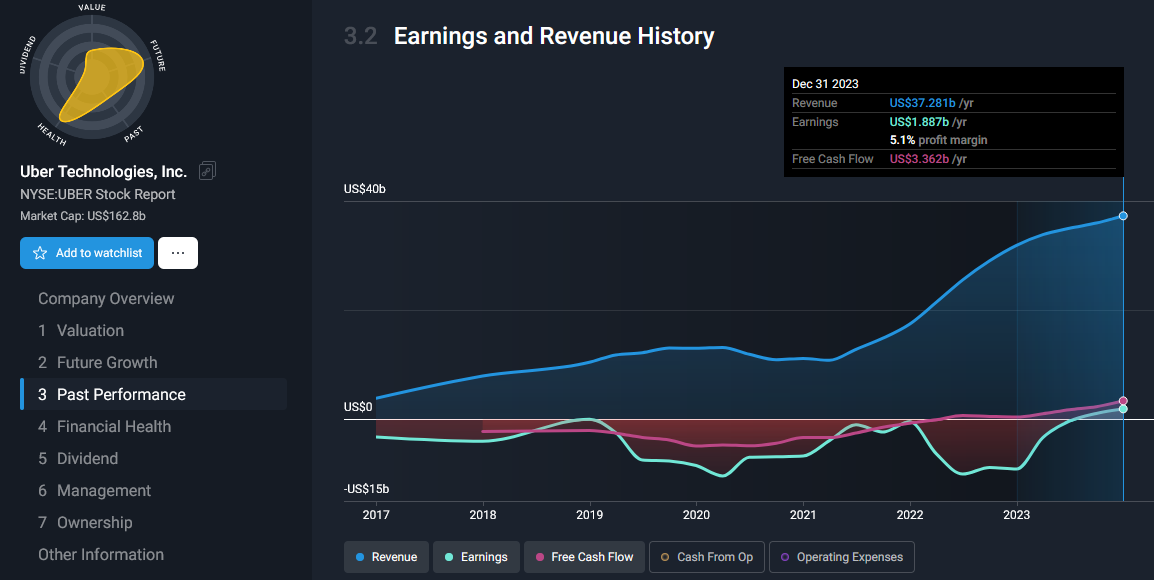Click the 3.2 section number
The height and width of the screenshot is (580, 1154).
click(361, 36)
